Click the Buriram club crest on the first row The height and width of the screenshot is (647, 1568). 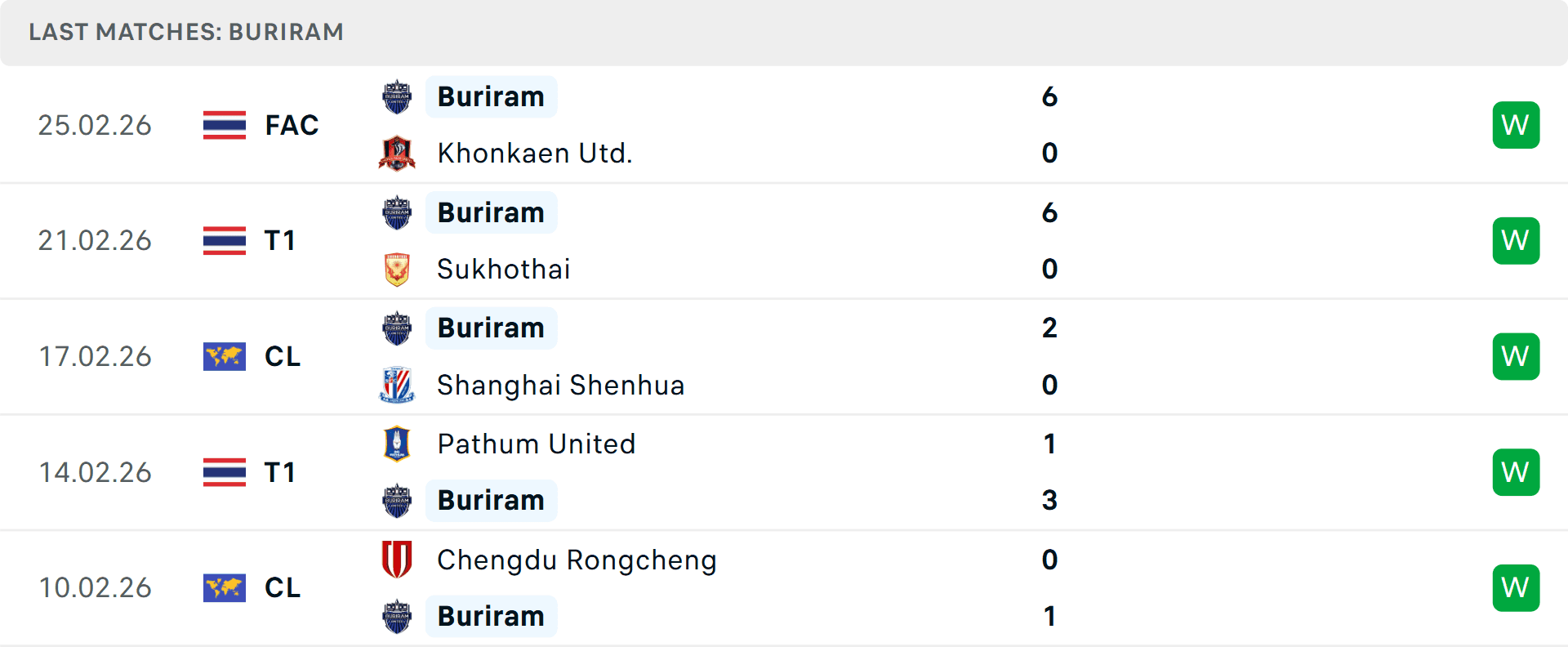(x=397, y=96)
